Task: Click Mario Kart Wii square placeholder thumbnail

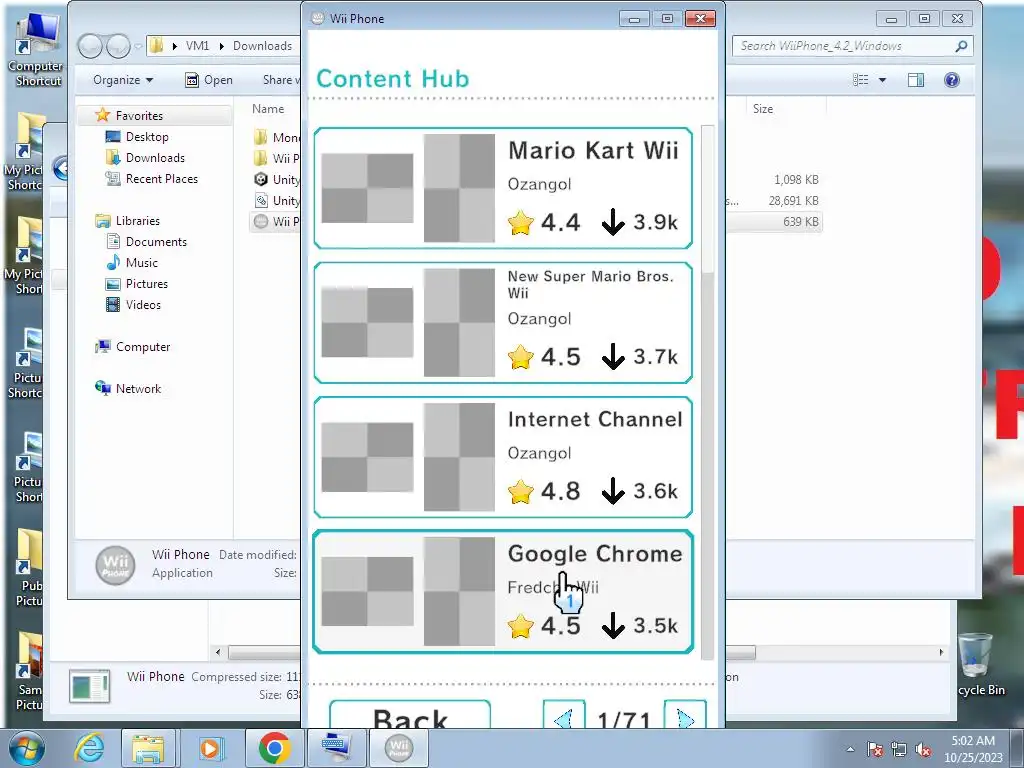Action: (x=367, y=188)
